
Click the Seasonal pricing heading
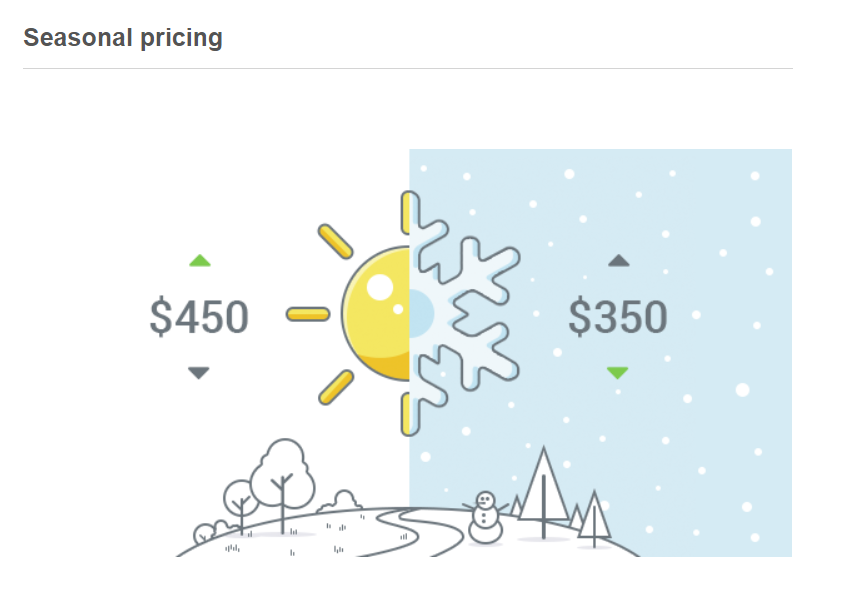123,38
